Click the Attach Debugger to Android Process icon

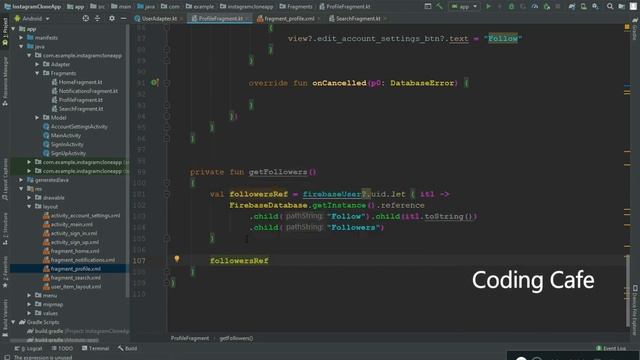coord(547,7)
